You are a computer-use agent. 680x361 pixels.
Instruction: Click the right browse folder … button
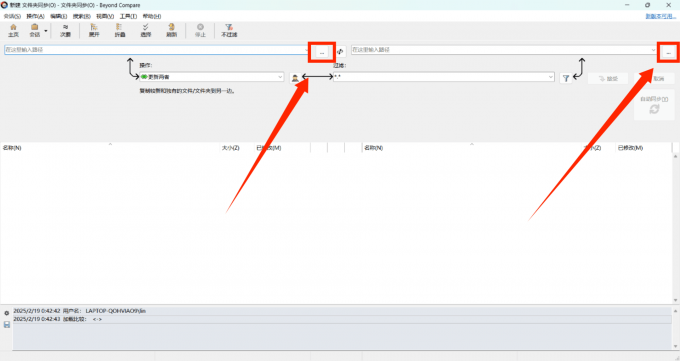(668, 53)
